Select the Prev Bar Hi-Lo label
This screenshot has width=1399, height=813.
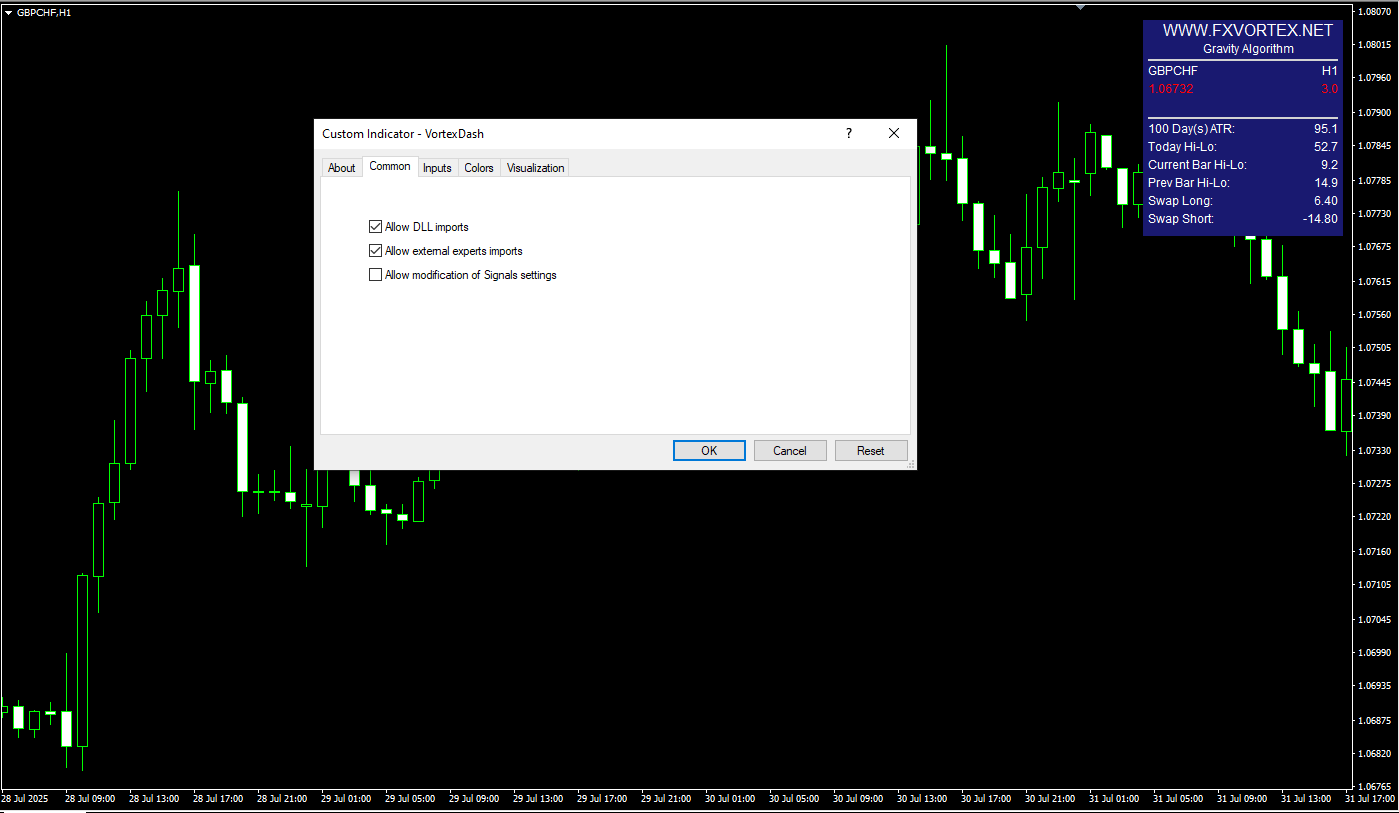coord(1188,183)
